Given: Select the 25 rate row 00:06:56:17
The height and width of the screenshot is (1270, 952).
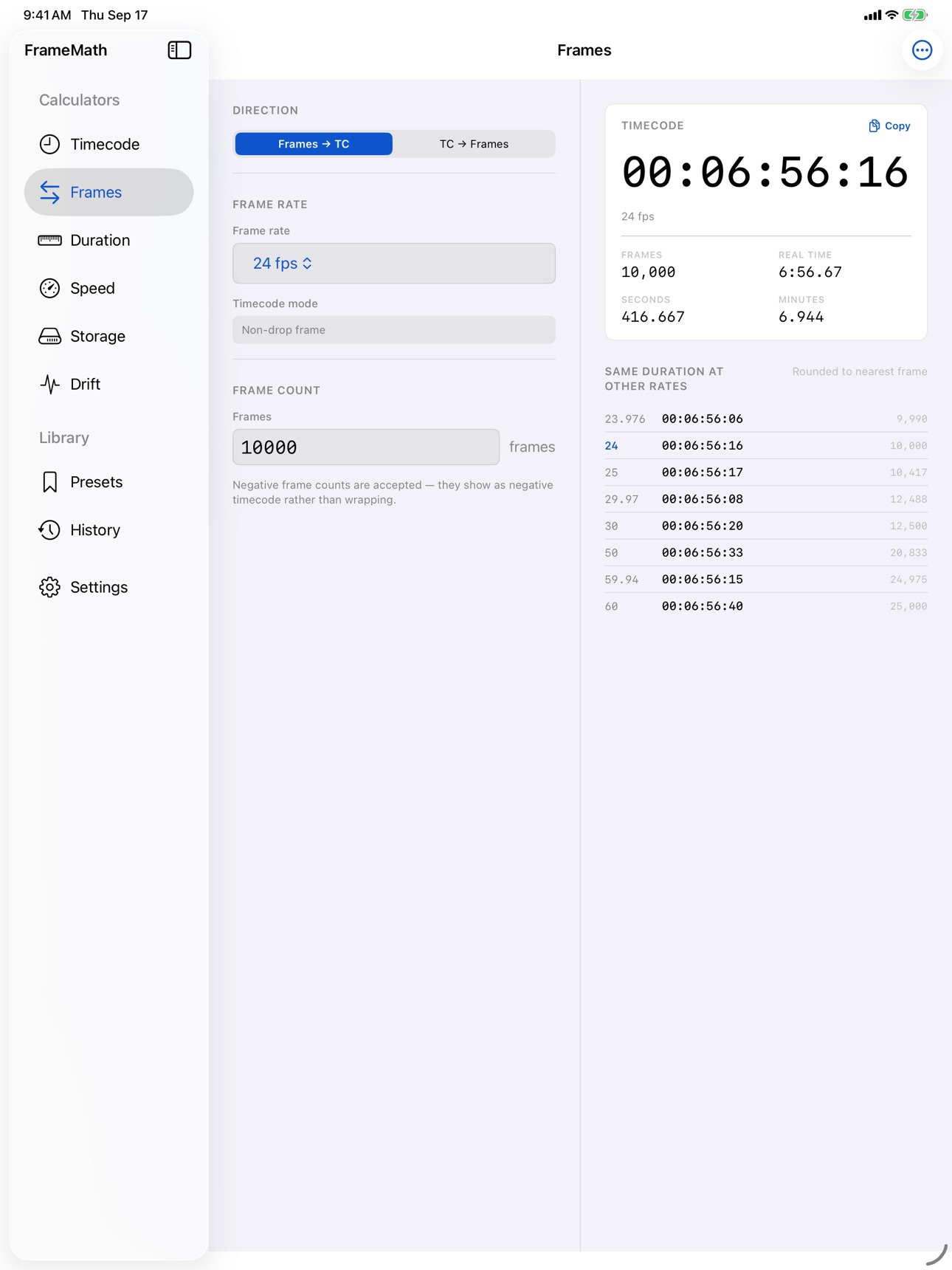Looking at the screenshot, I should tap(766, 473).
